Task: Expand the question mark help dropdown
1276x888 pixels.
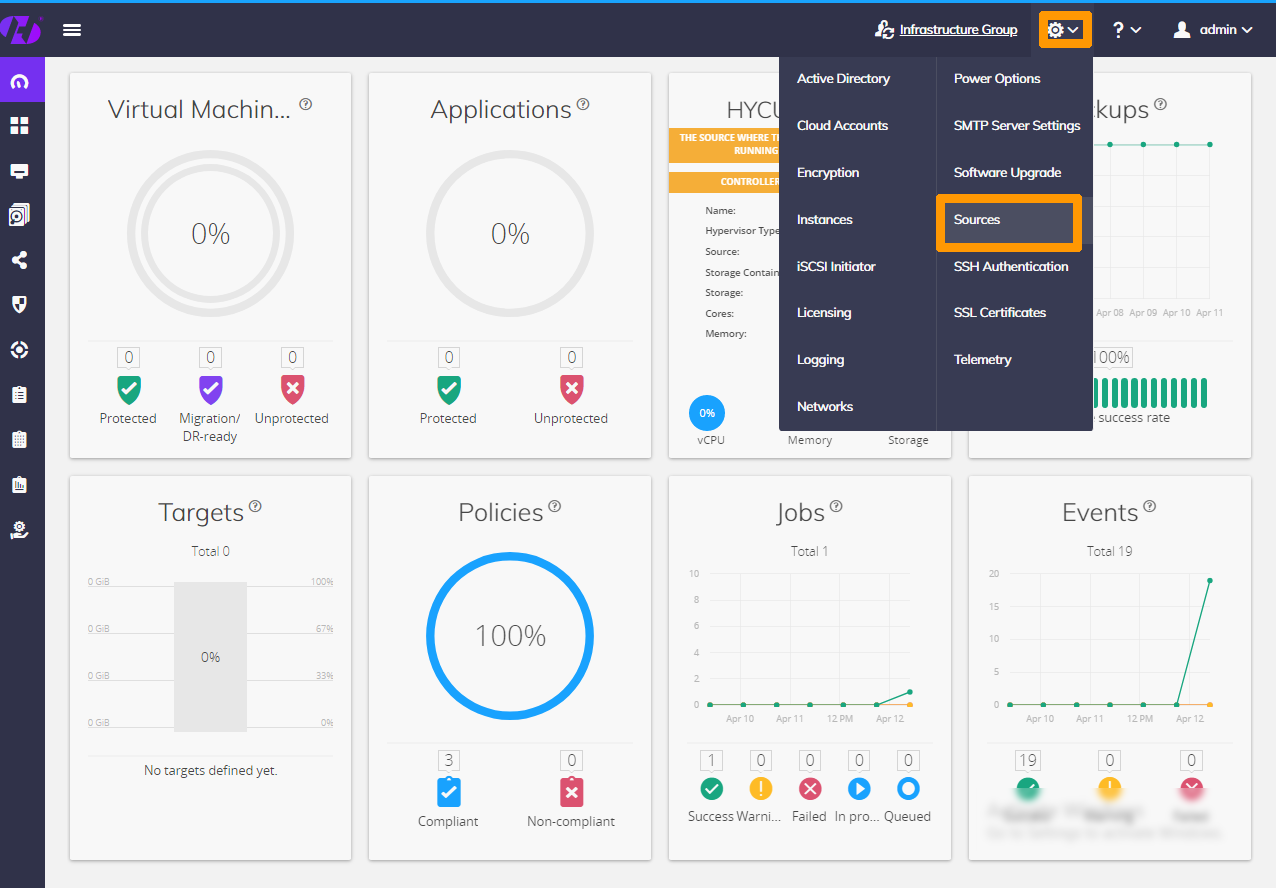Action: click(x=1126, y=30)
